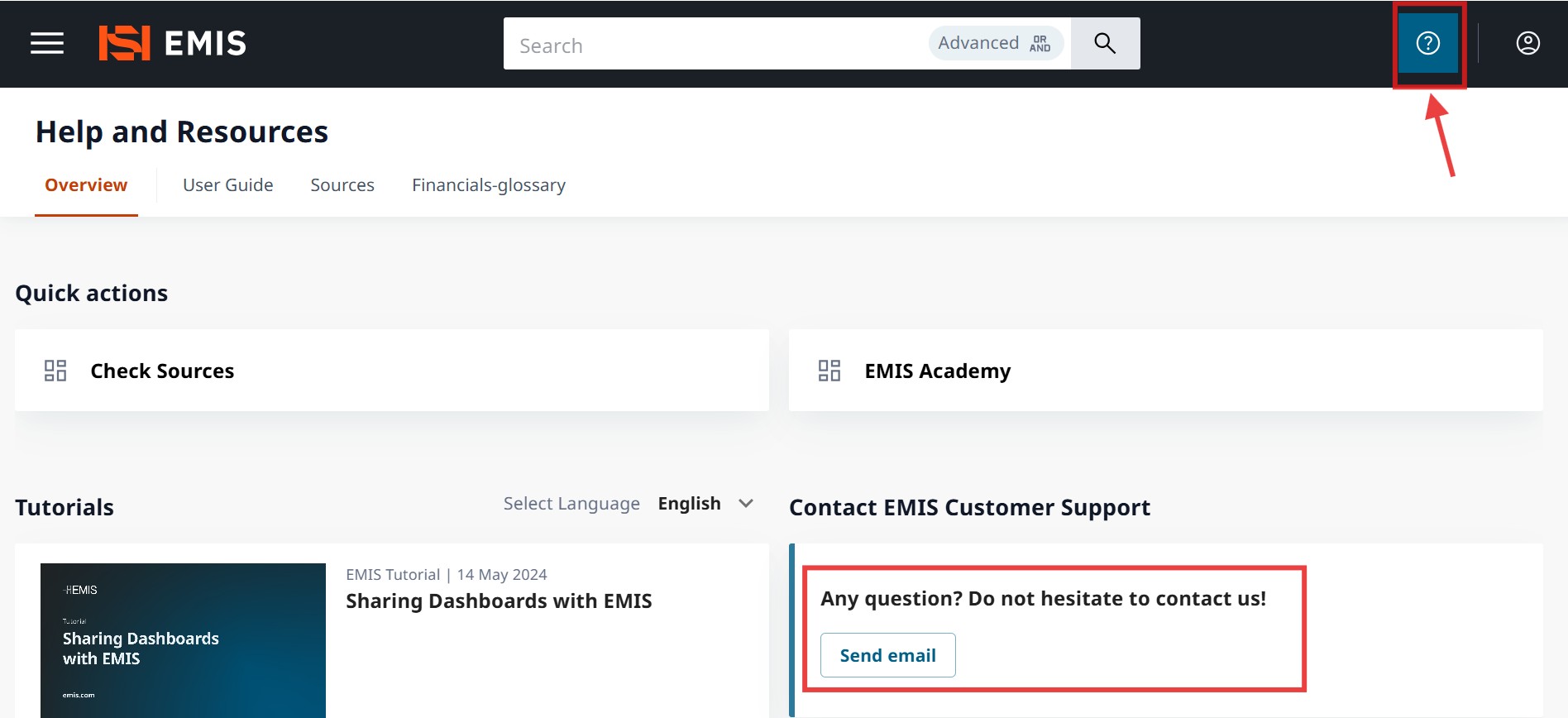Switch to the User Guide tab
The width and height of the screenshot is (1568, 718).
(228, 185)
